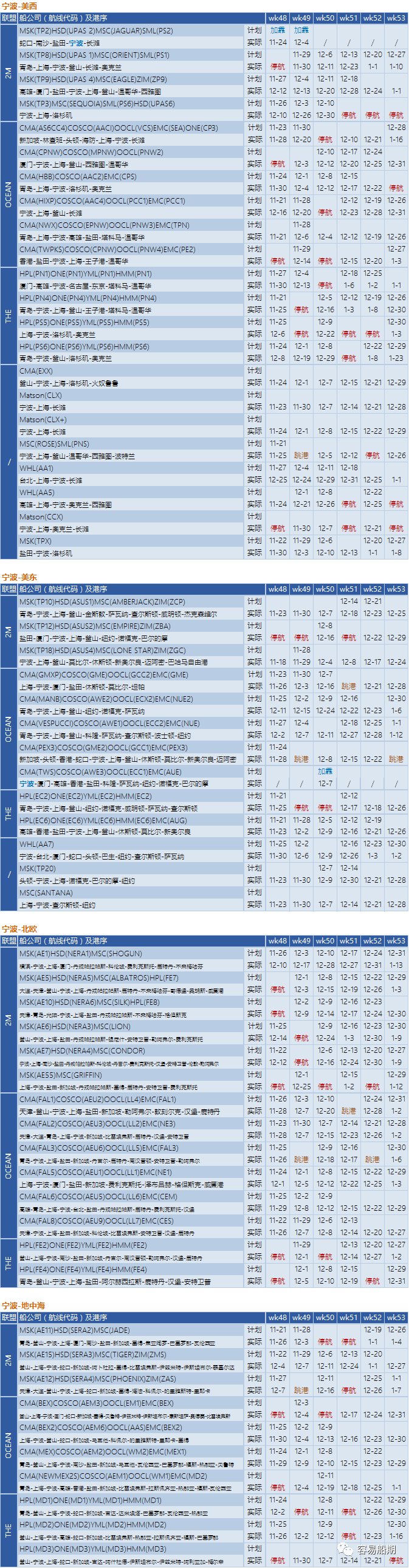Select the 宁波-地中海 section heading
This screenshot has width=409, height=1568.
pyautogui.click(x=23, y=1306)
